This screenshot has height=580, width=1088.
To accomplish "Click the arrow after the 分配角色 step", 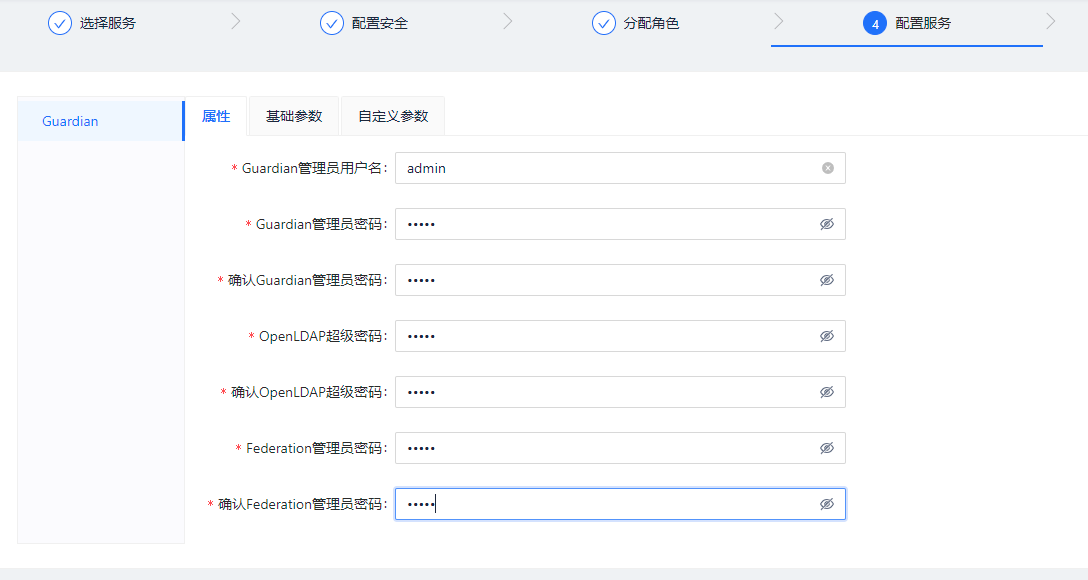I will click(x=779, y=22).
